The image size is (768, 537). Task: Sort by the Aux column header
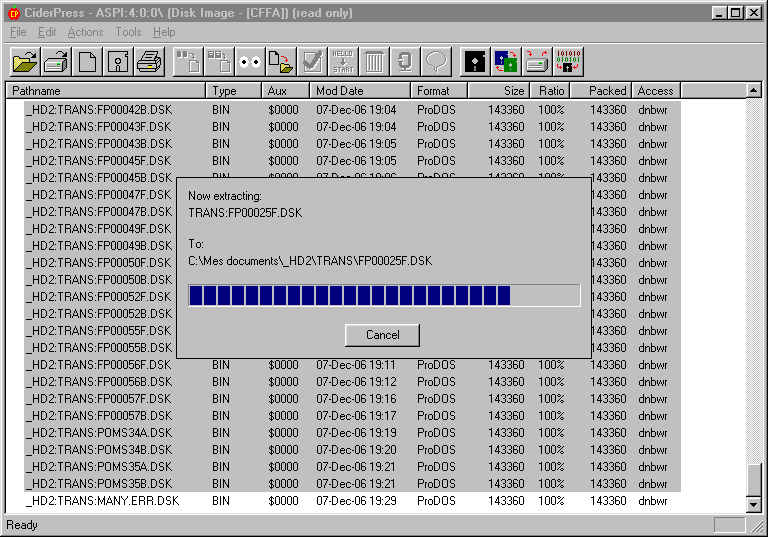click(x=286, y=91)
